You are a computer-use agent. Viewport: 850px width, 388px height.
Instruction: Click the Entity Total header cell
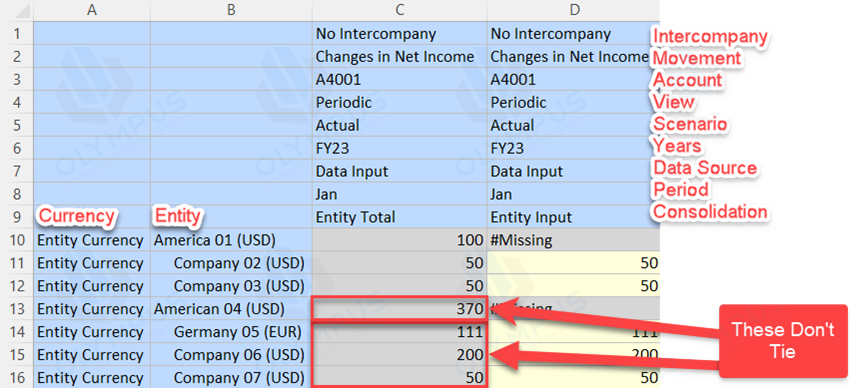400,217
